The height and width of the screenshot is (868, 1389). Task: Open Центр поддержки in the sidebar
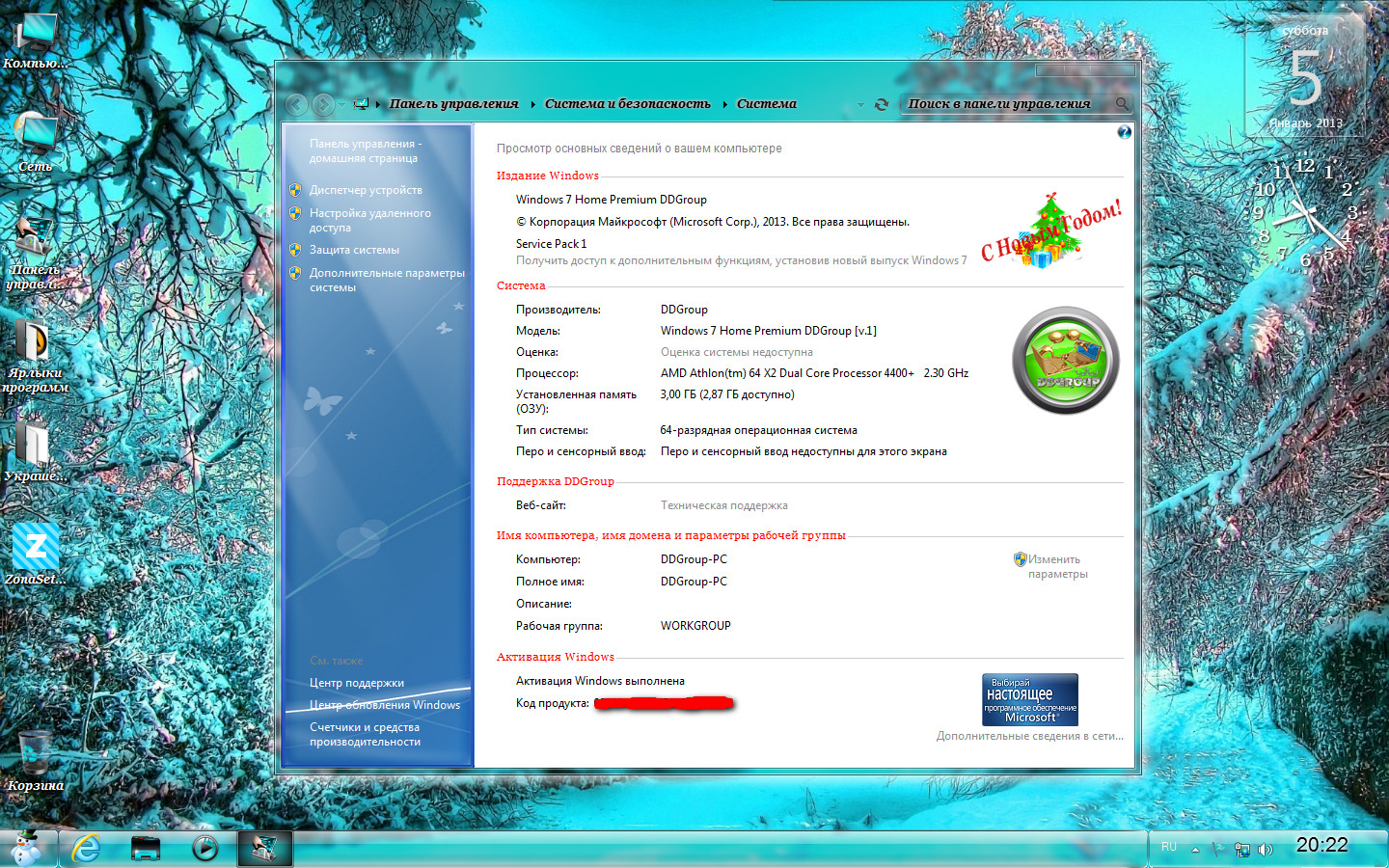tap(357, 683)
